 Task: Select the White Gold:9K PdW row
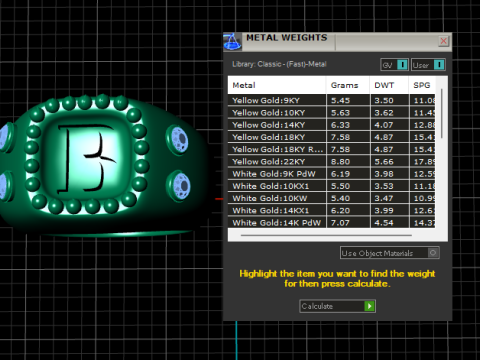(332, 174)
